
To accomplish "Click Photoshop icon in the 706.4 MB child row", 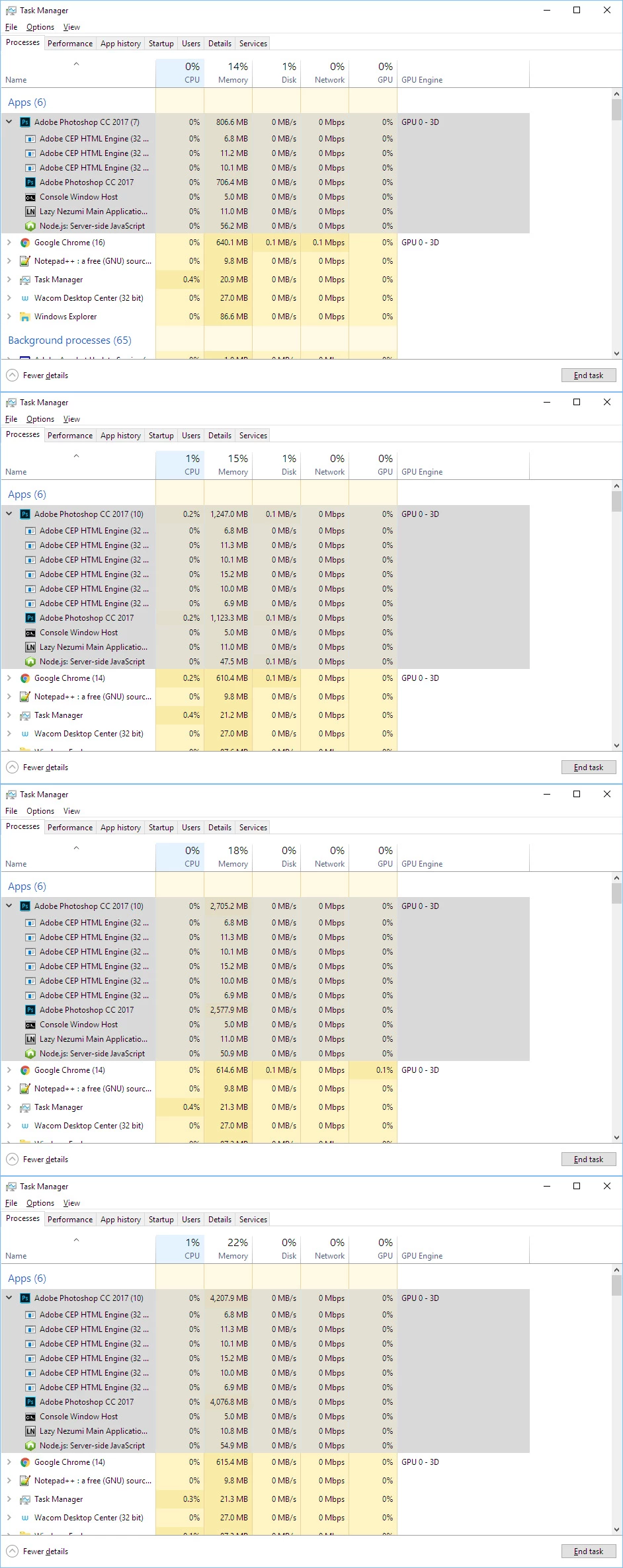I will tap(30, 182).
